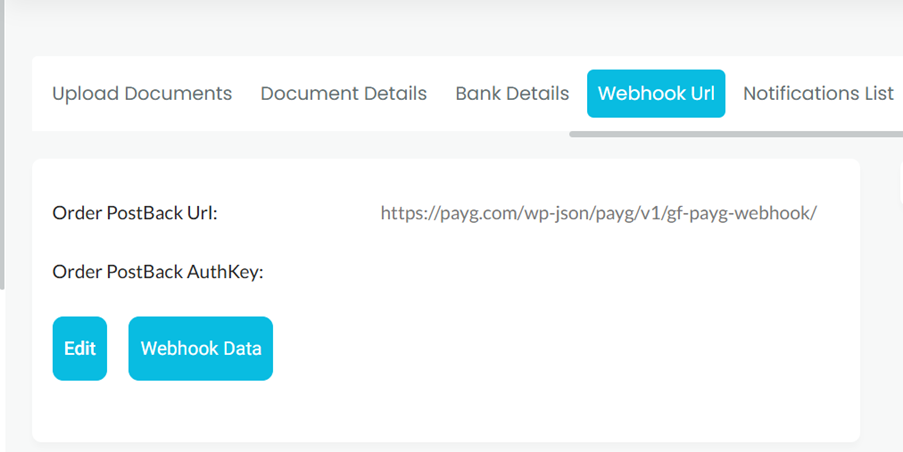Click the Order PostBack AuthKey label
Viewport: 903px width, 452px height.
(x=157, y=271)
